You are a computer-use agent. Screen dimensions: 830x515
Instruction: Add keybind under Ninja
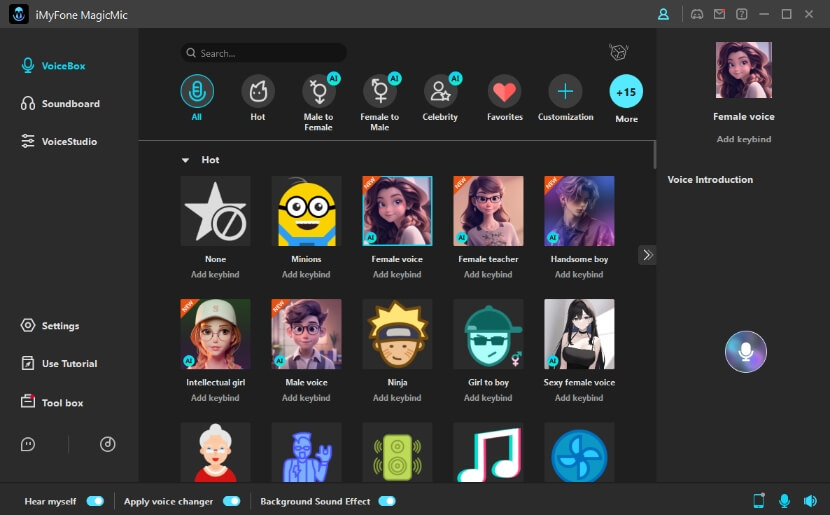tap(398, 397)
